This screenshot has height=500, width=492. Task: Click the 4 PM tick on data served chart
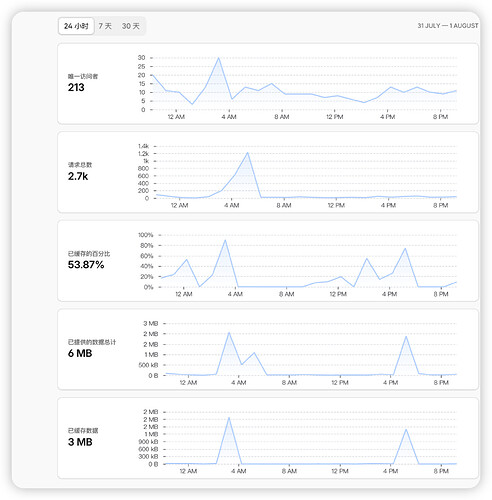click(x=390, y=382)
